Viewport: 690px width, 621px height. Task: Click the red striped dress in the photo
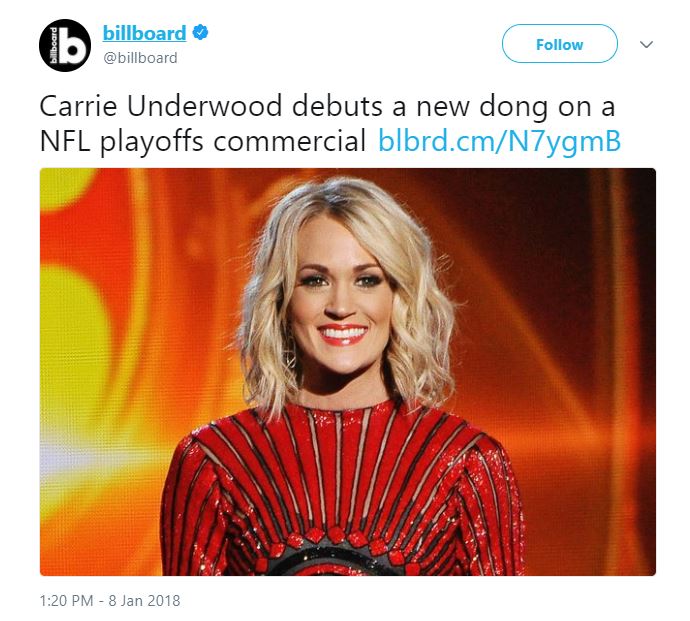(343, 489)
